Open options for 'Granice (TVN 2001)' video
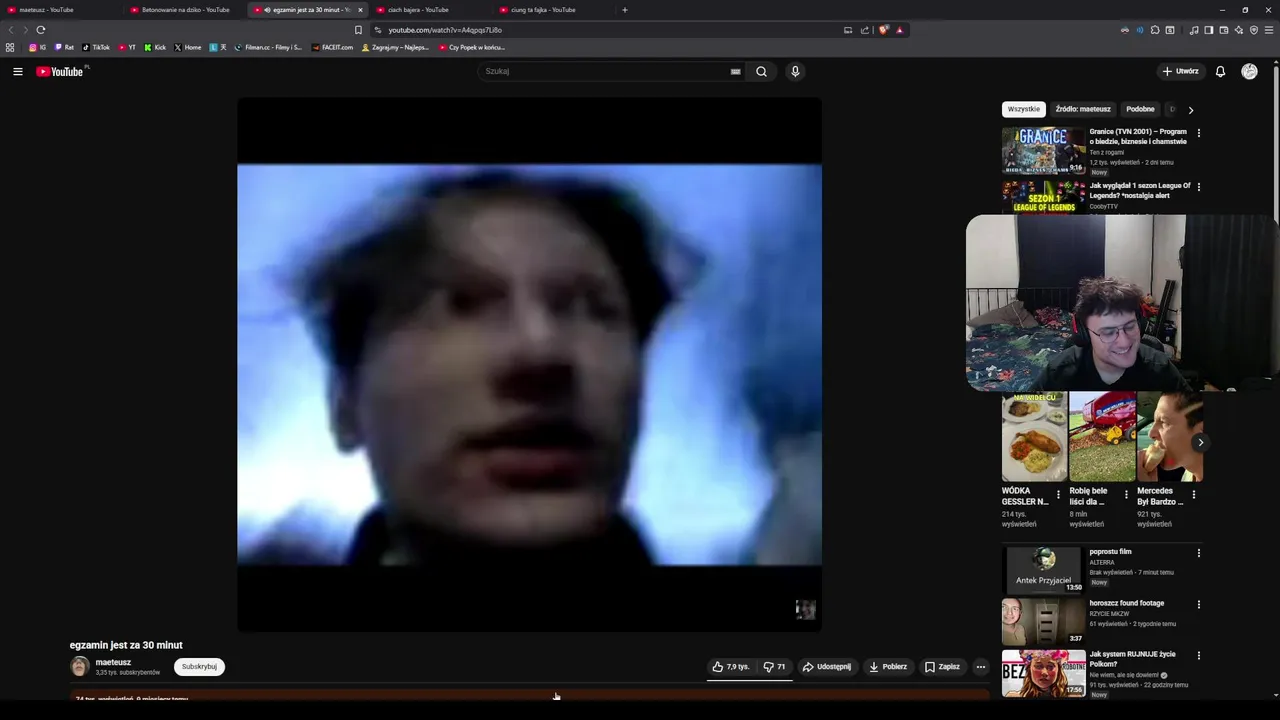Image resolution: width=1280 pixels, height=720 pixels. tap(1199, 133)
